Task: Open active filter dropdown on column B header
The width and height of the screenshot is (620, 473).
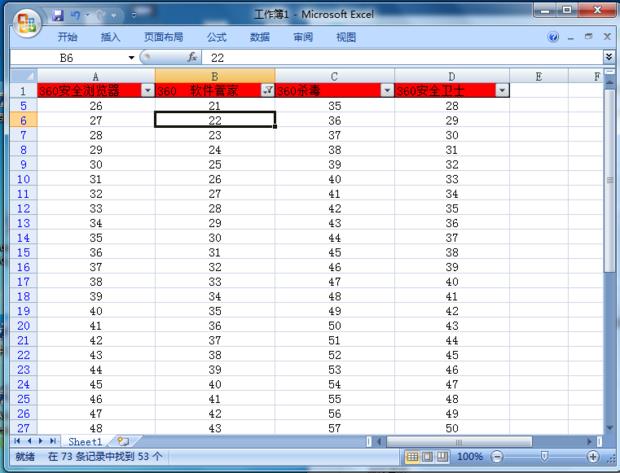Action: (x=267, y=90)
